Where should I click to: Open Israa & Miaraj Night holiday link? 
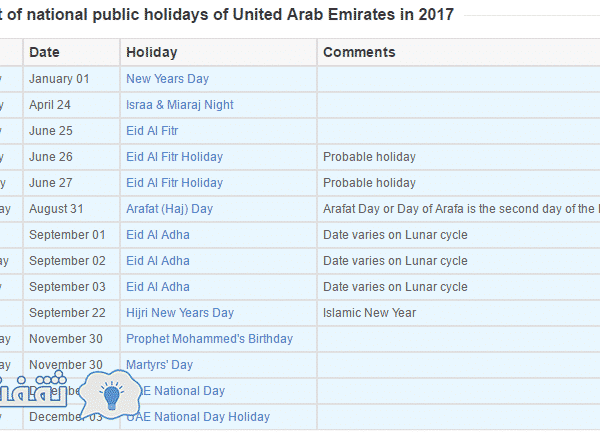(x=179, y=105)
